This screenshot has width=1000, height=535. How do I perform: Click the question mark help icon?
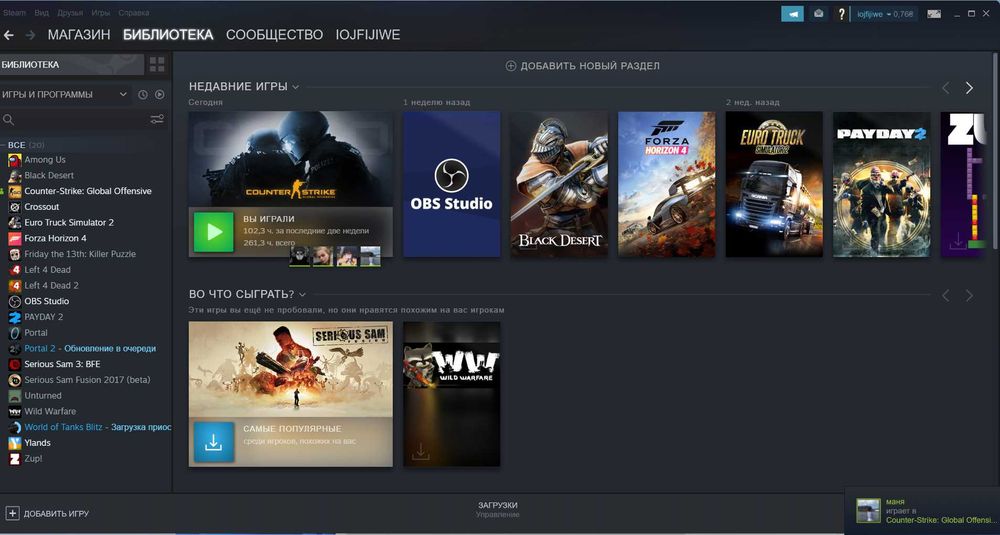[841, 13]
